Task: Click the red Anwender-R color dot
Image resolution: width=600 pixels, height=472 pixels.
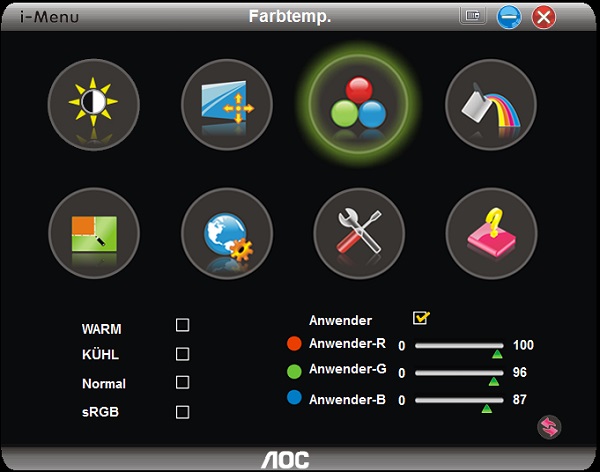Action: (294, 343)
